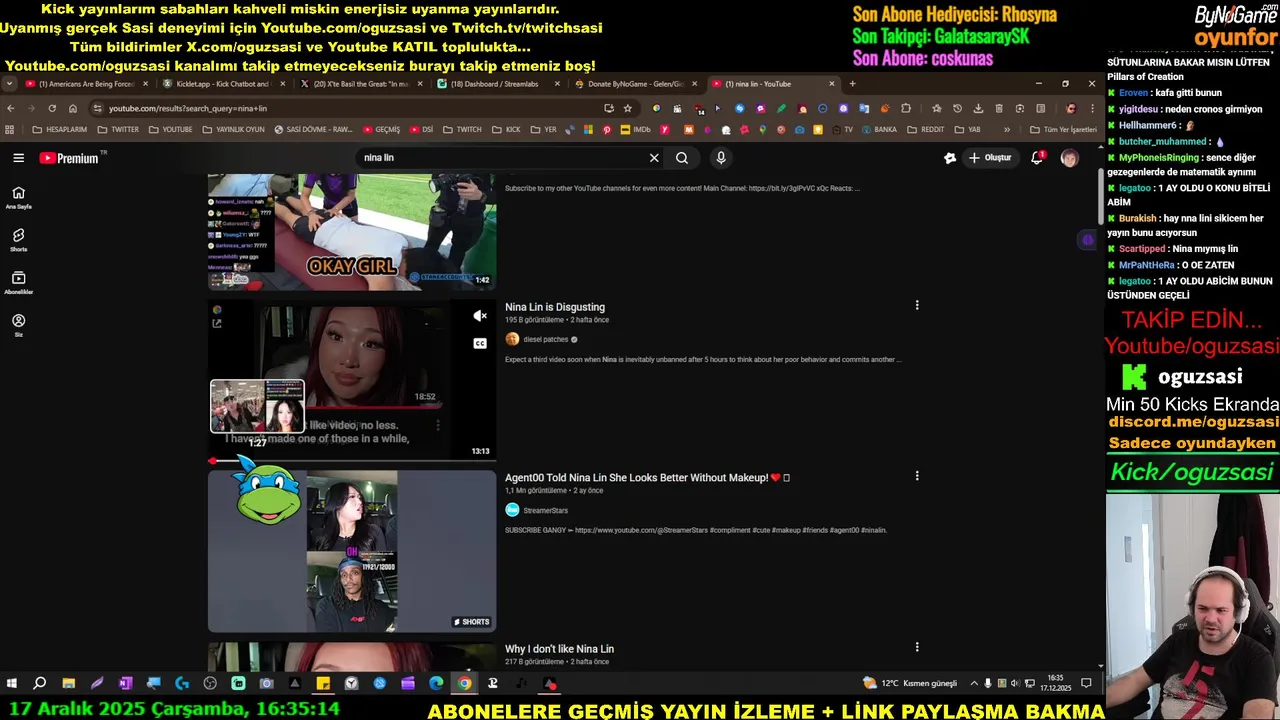Screen dimensions: 1280x720
Task: Open the Agent00 Told Nina Lin video title
Action: click(647, 478)
